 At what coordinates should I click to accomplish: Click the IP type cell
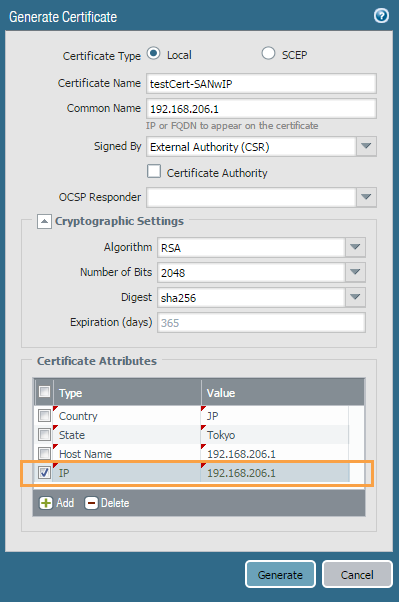(127, 473)
